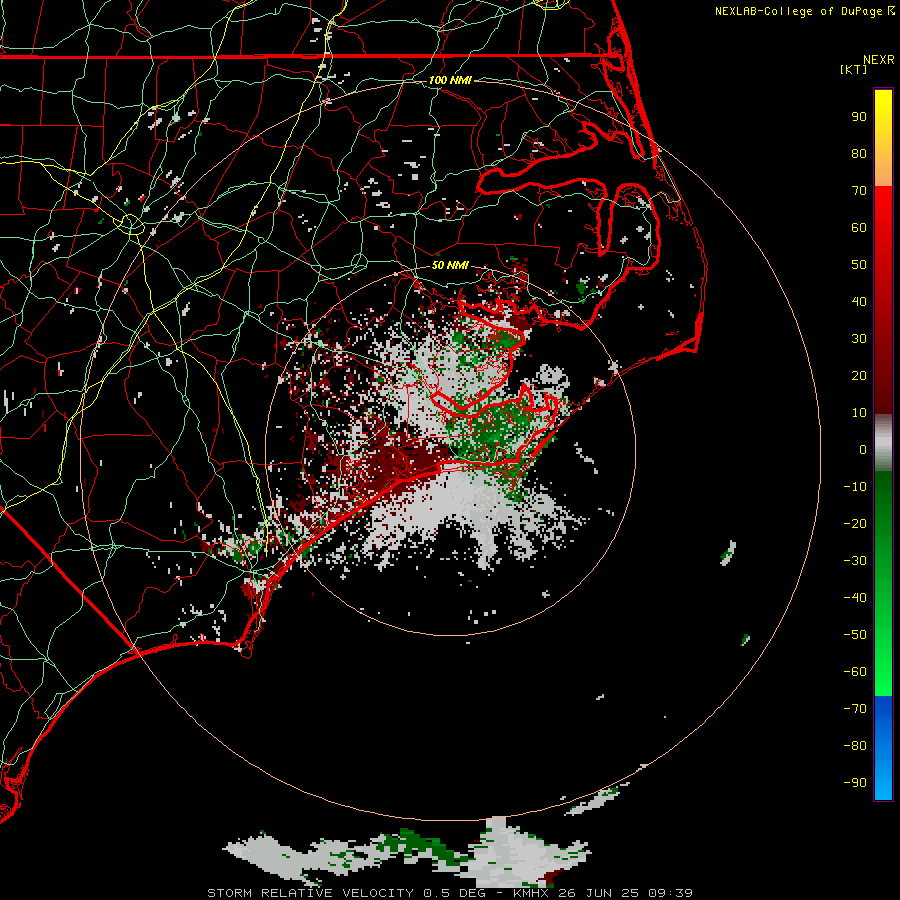Click the 40 value on the velocity scale
Viewport: 900px width, 900px height.
859,301
